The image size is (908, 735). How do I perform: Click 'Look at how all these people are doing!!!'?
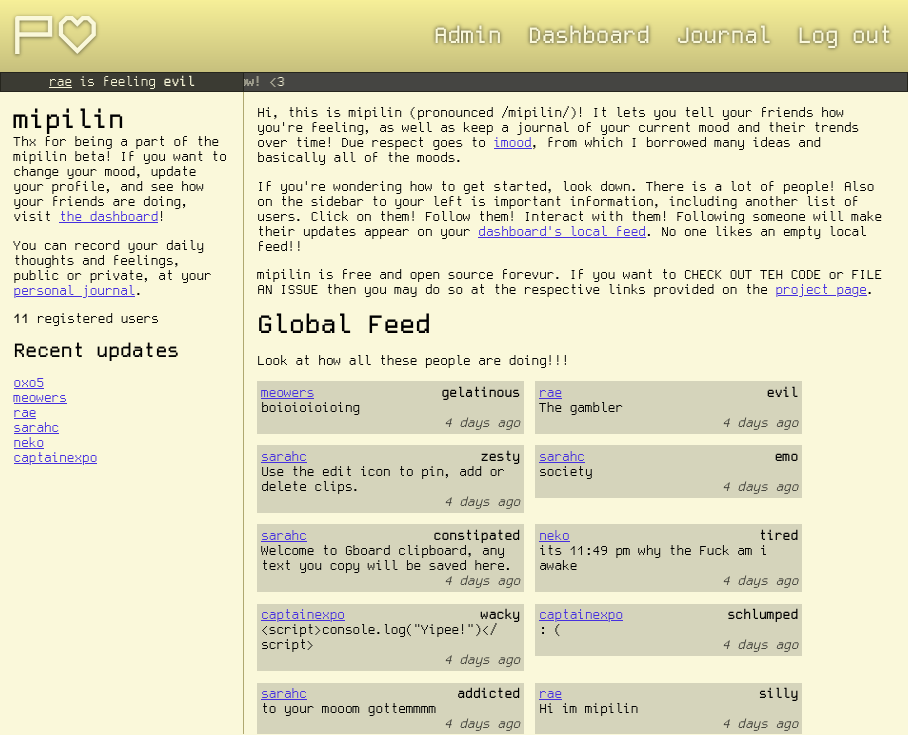click(x=413, y=361)
